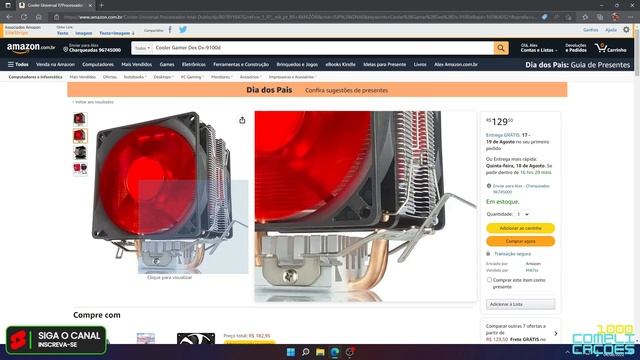Viewport: 640px width, 360px height.
Task: Reload the page in browser
Action: click(x=24, y=17)
